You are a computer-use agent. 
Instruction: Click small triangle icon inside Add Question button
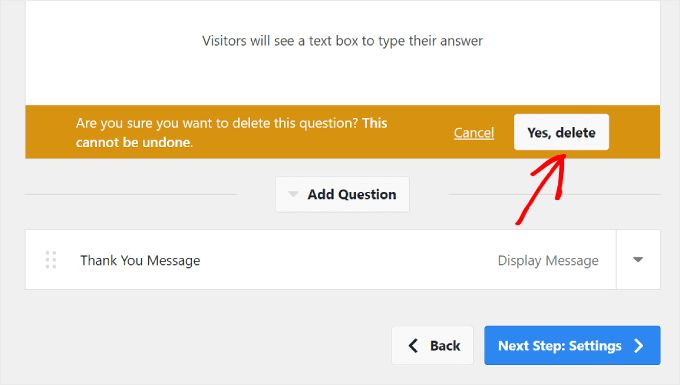[293, 194]
